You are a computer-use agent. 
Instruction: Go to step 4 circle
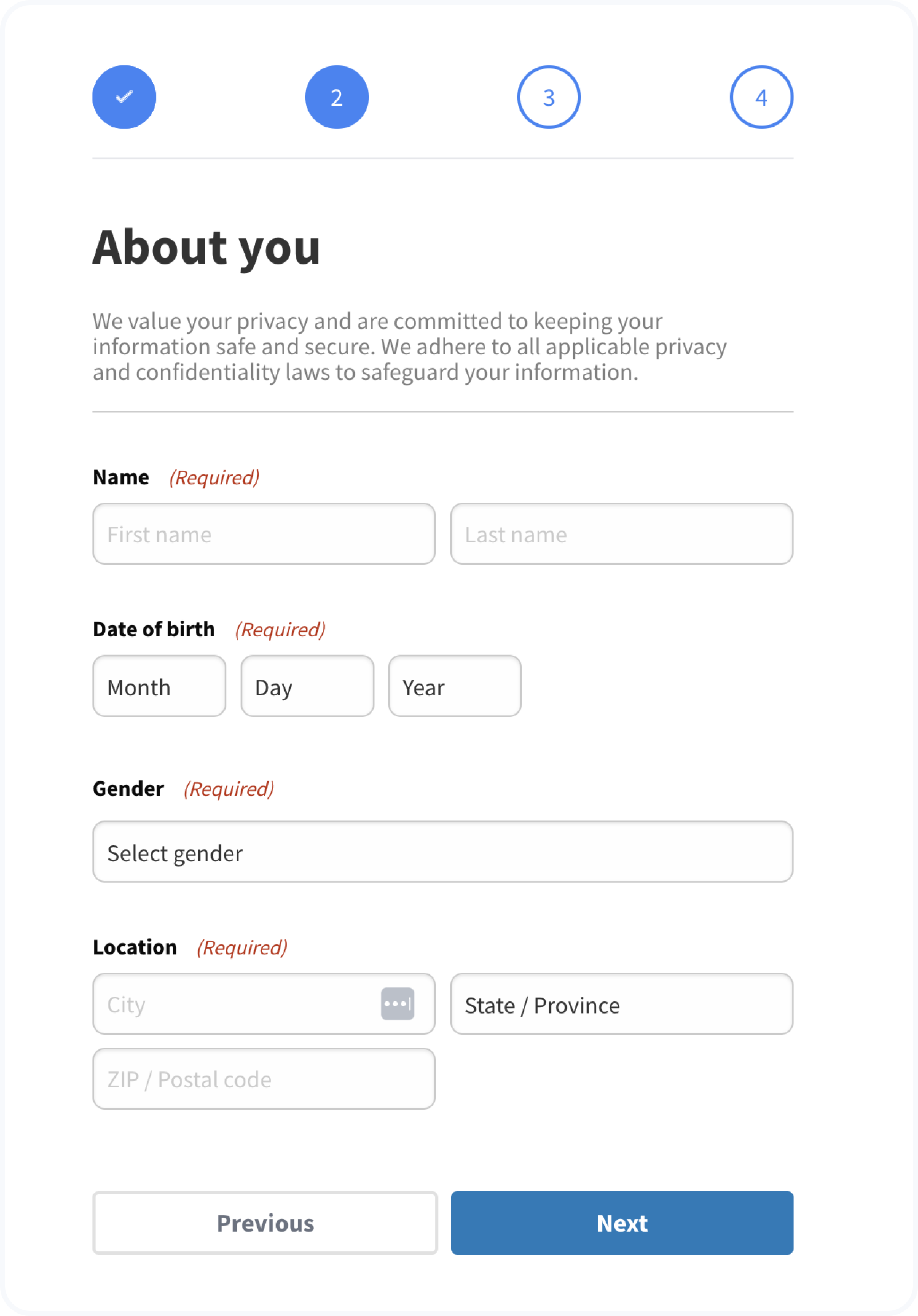pos(761,97)
